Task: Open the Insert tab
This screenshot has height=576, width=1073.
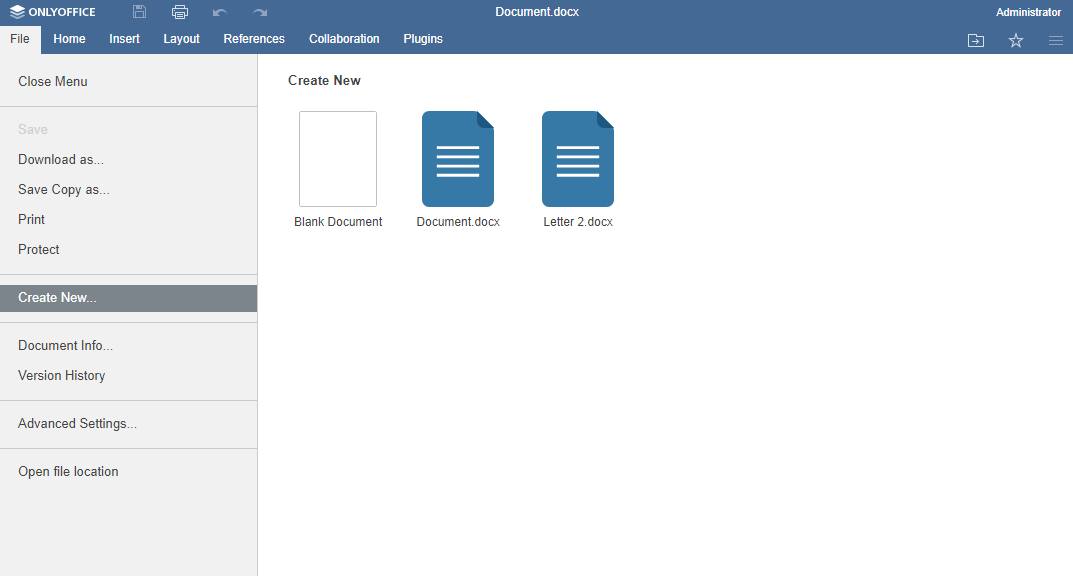Action: 125,39
